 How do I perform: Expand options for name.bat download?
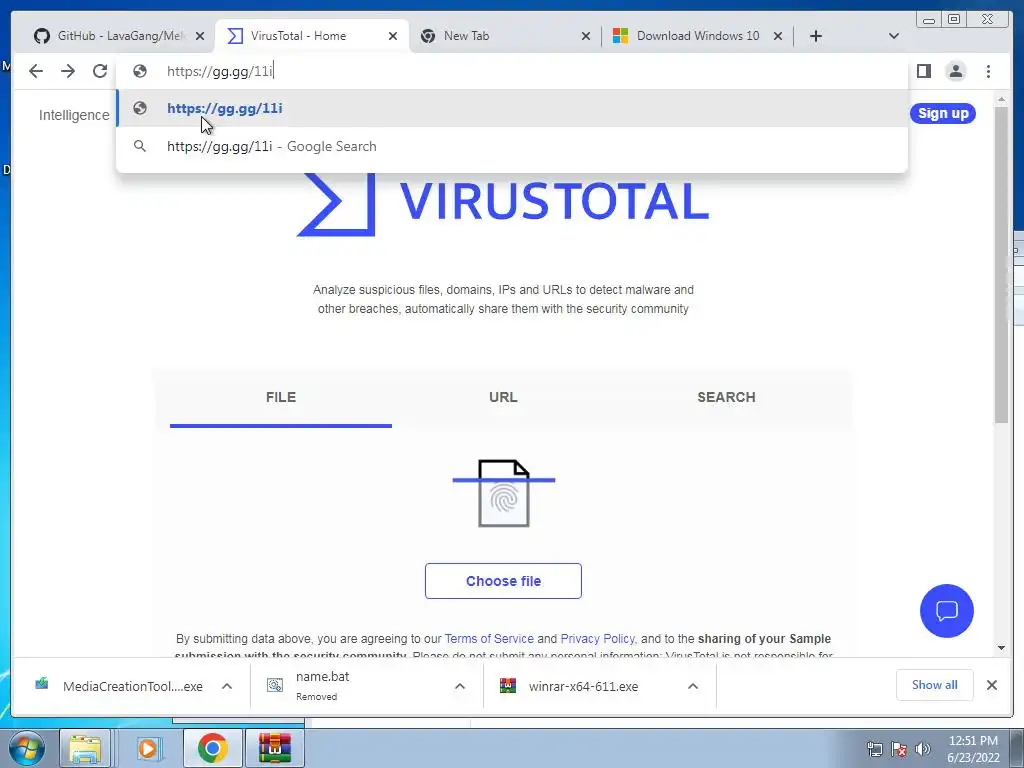pos(460,686)
